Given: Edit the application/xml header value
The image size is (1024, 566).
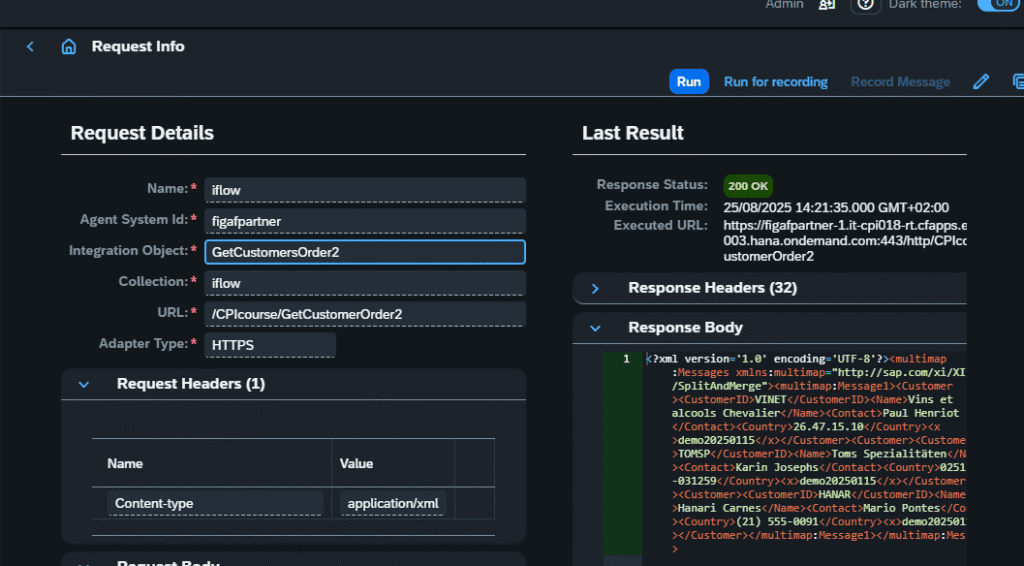Looking at the screenshot, I should click(393, 503).
